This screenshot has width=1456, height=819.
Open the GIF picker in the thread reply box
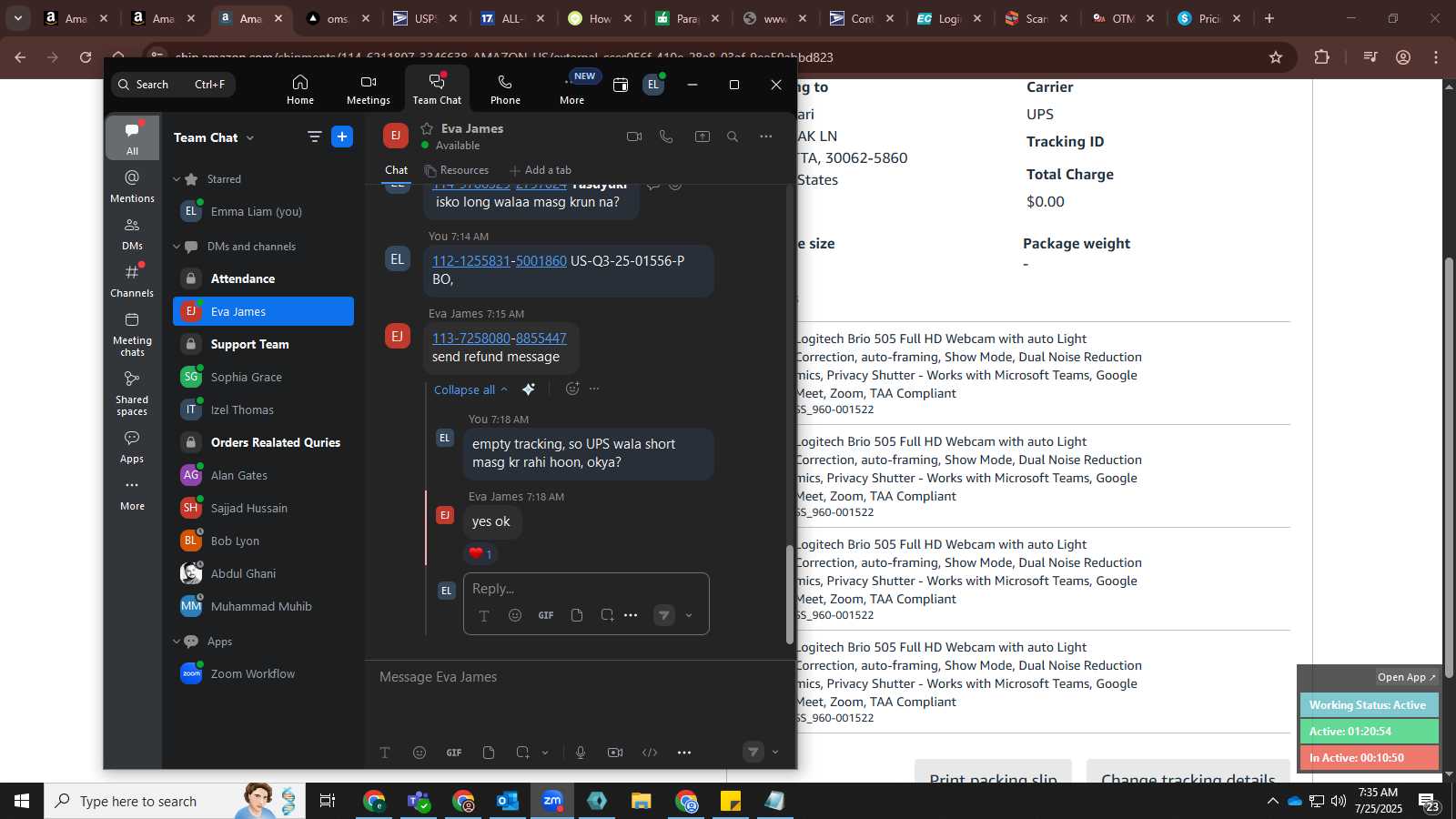tap(546, 616)
